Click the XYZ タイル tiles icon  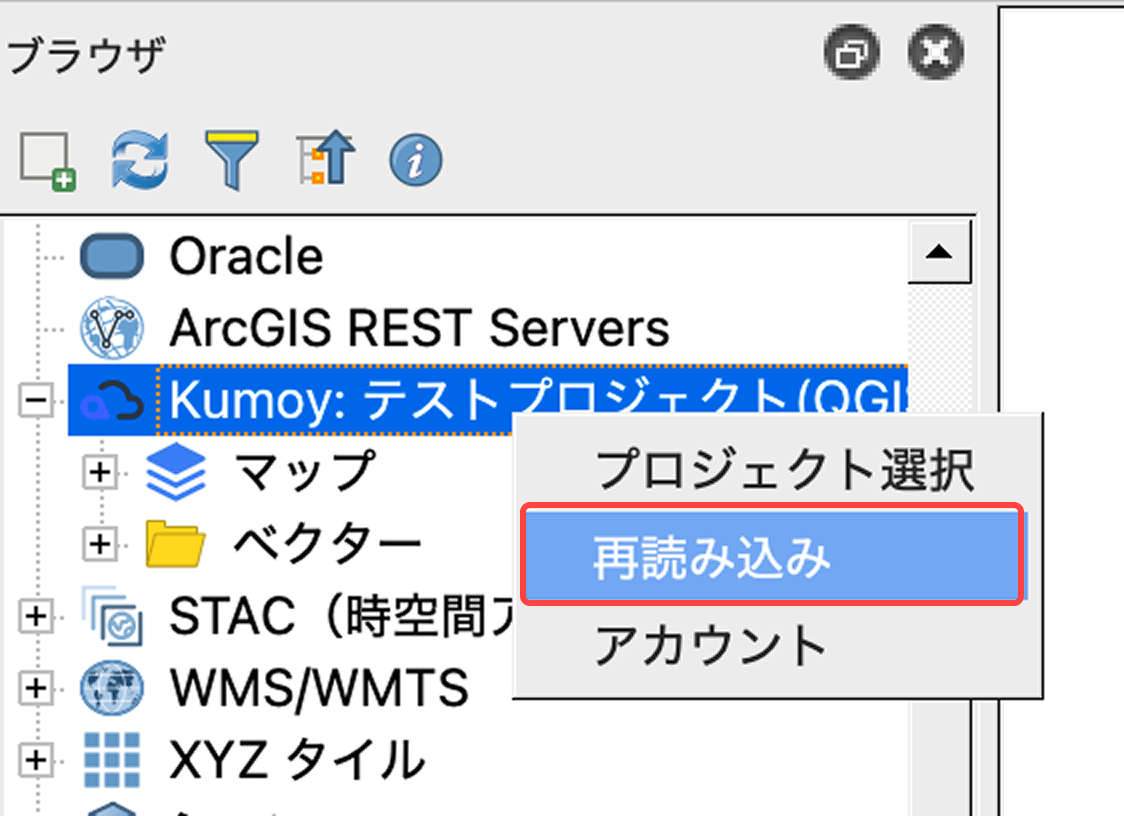(x=112, y=760)
